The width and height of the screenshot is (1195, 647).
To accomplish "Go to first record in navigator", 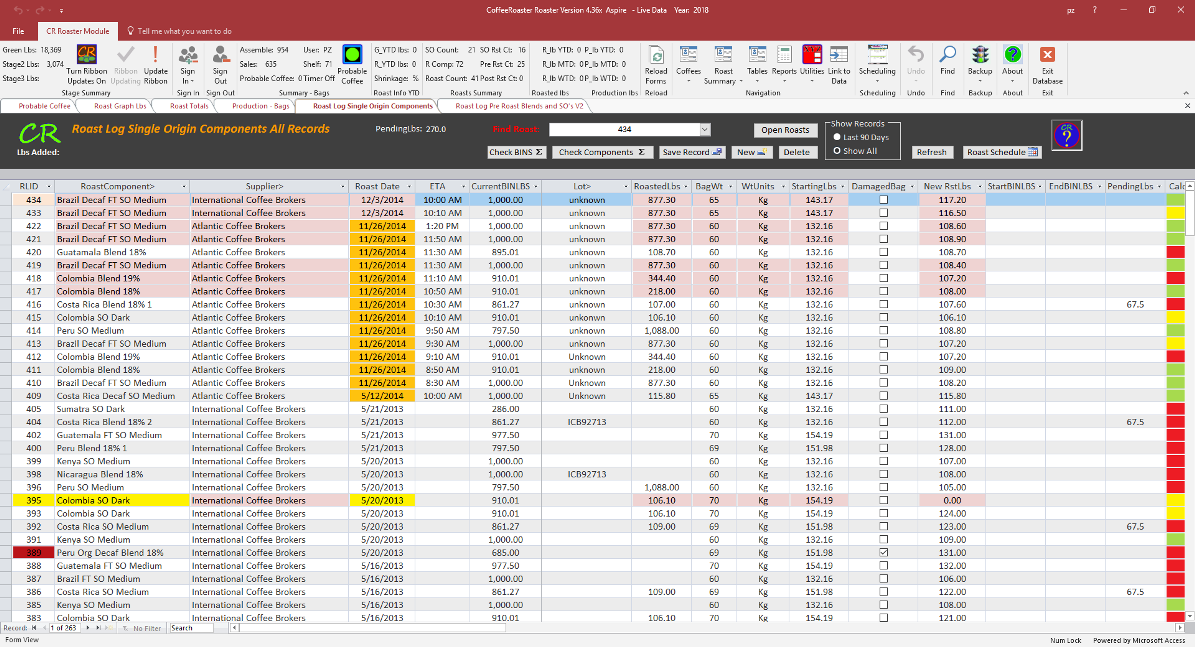I will [x=34, y=628].
